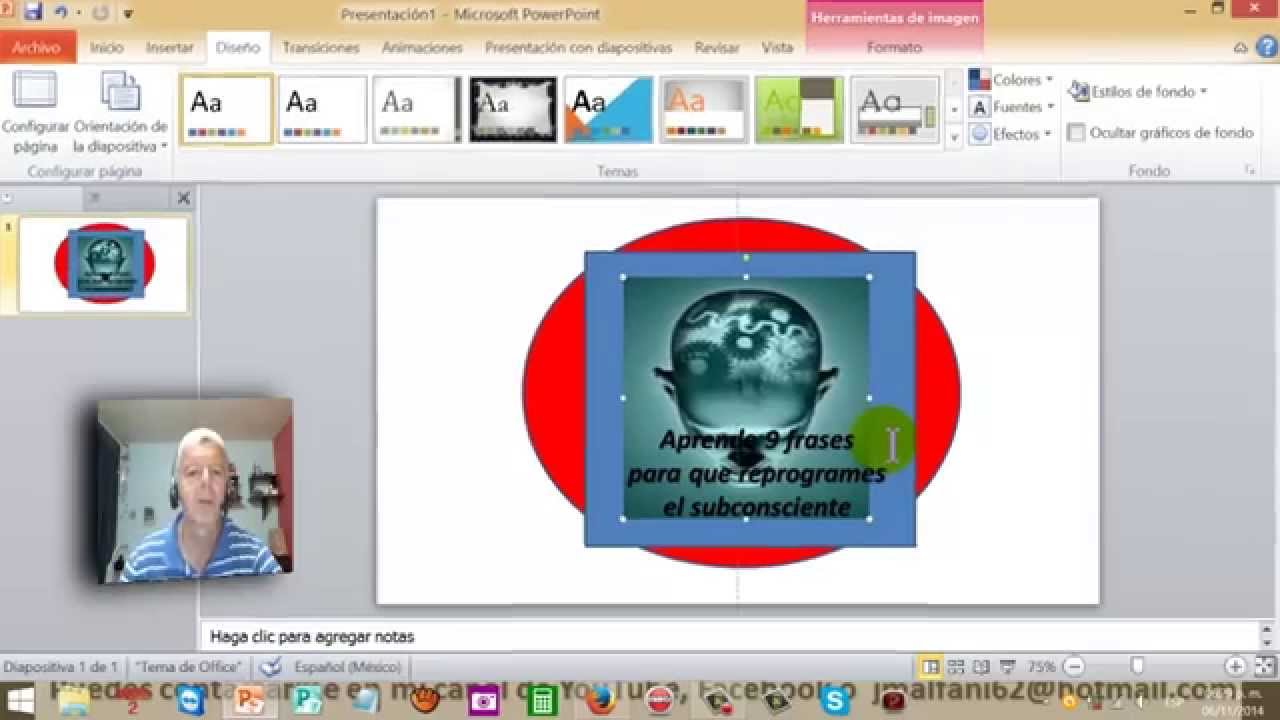
Task: Switch to Slide Sorter view icon
Action: click(x=956, y=666)
